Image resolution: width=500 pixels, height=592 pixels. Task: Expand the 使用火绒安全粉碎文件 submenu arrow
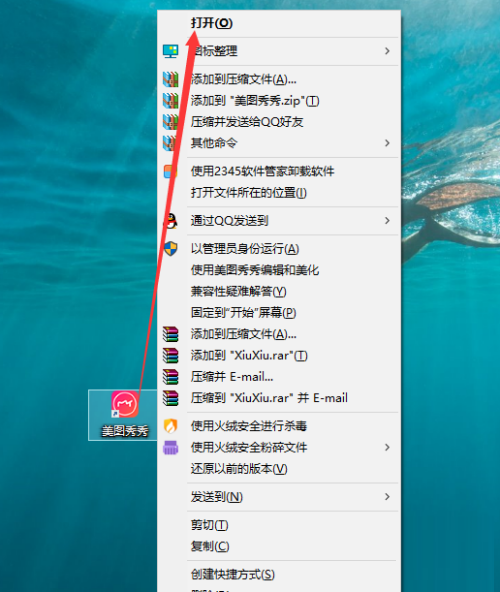[387, 447]
